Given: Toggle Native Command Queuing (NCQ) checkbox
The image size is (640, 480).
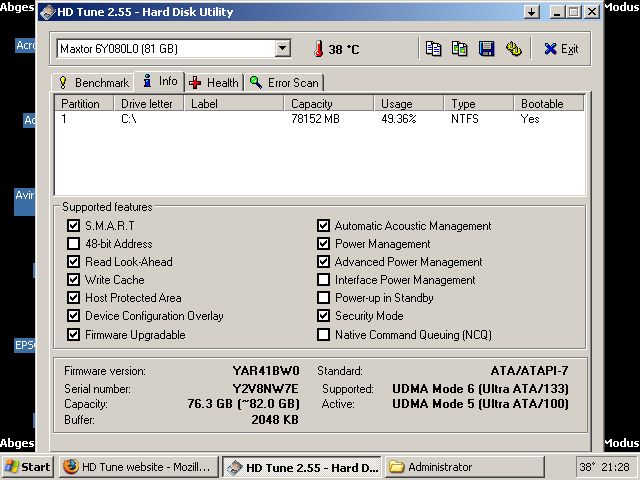Looking at the screenshot, I should [323, 335].
